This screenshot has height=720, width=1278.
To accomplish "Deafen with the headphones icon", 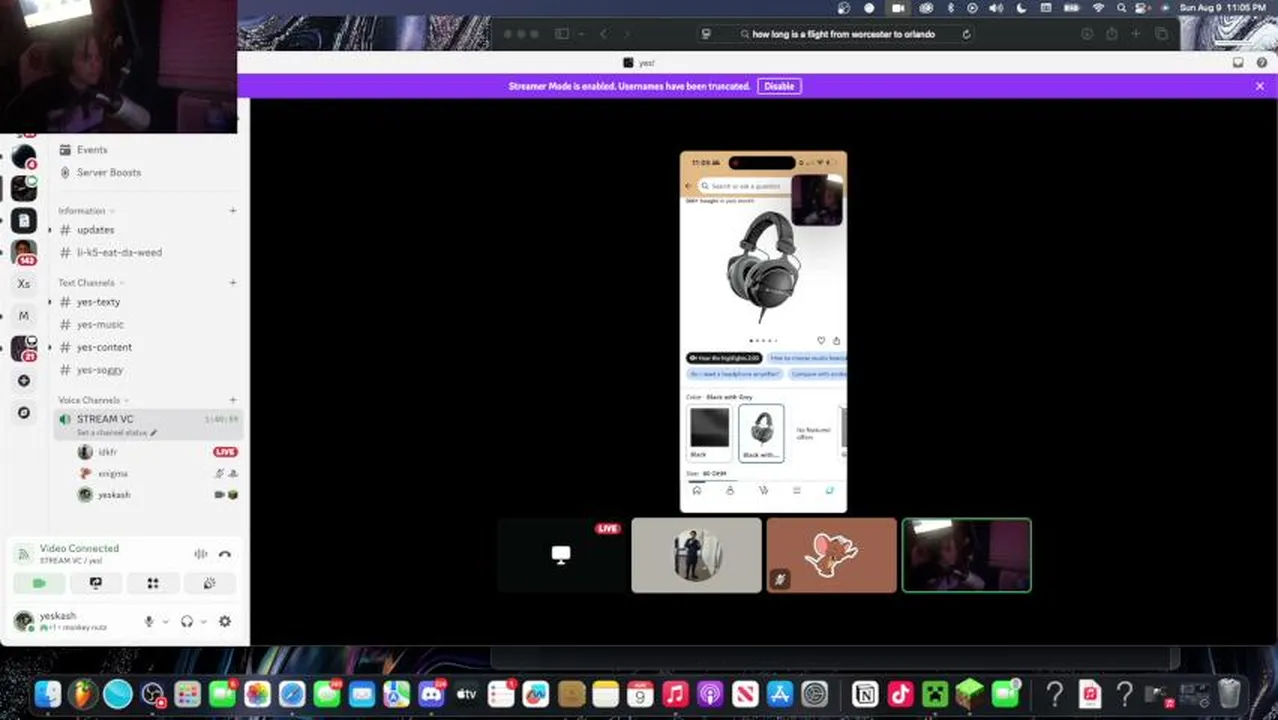I will 186,621.
